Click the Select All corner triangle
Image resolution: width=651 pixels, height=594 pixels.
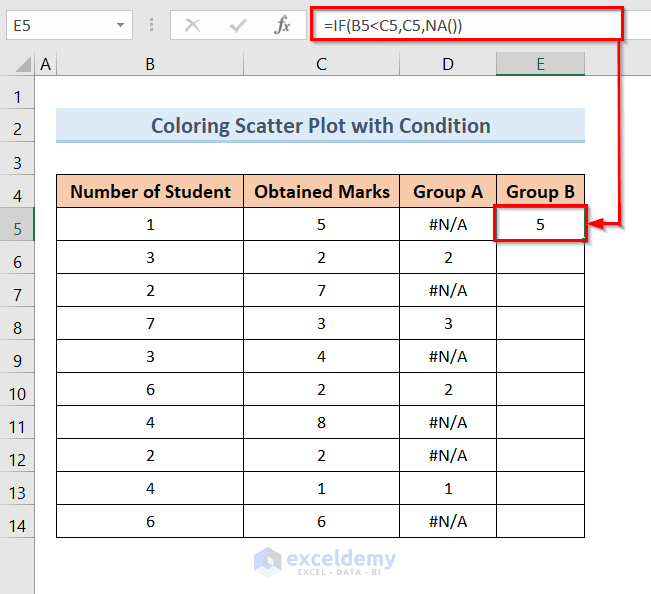(17, 65)
